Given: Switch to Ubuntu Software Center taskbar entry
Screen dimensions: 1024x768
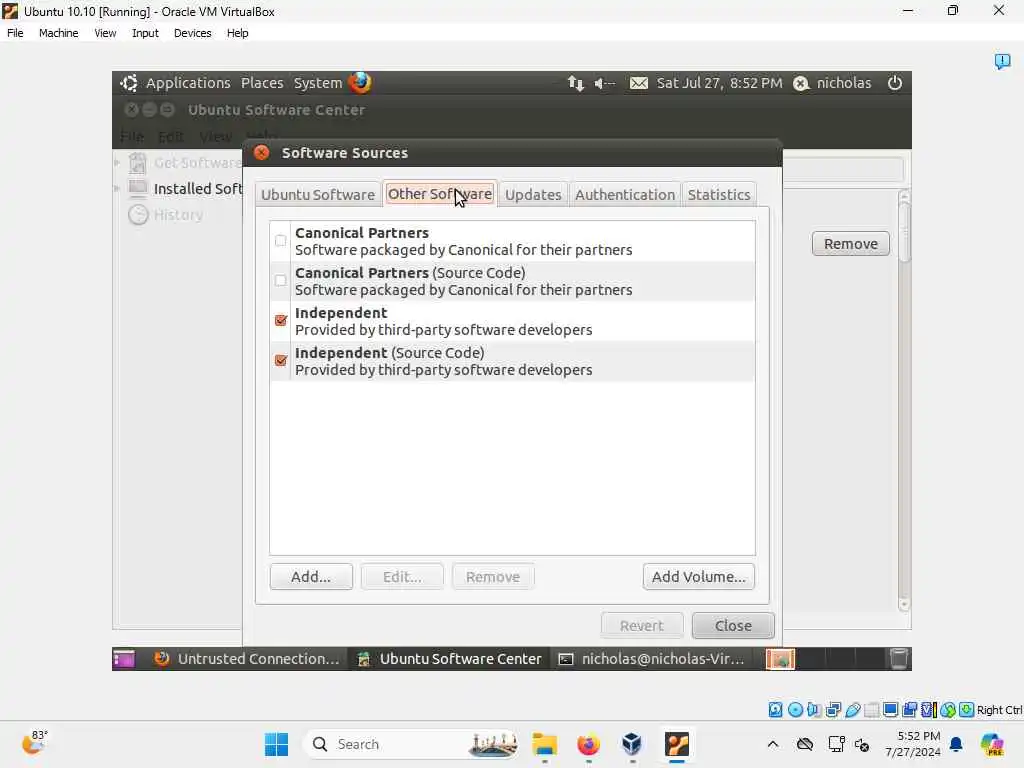Looking at the screenshot, I should pos(450,659).
